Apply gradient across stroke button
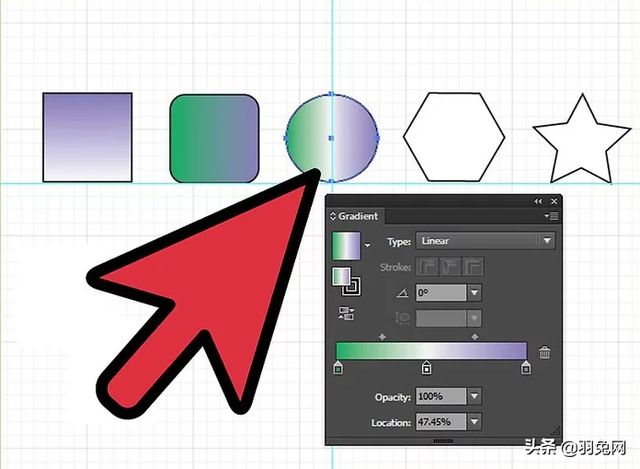640x469 pixels. pos(473,267)
